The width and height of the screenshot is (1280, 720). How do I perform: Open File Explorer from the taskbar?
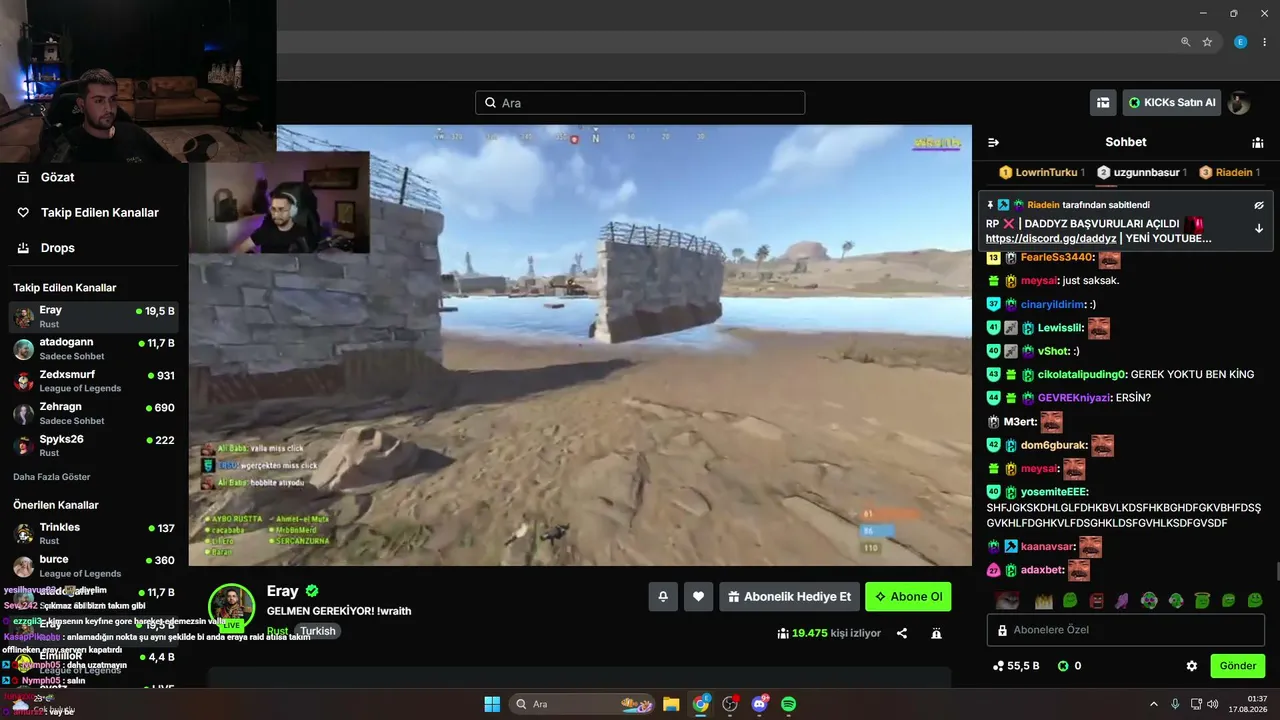(x=671, y=704)
